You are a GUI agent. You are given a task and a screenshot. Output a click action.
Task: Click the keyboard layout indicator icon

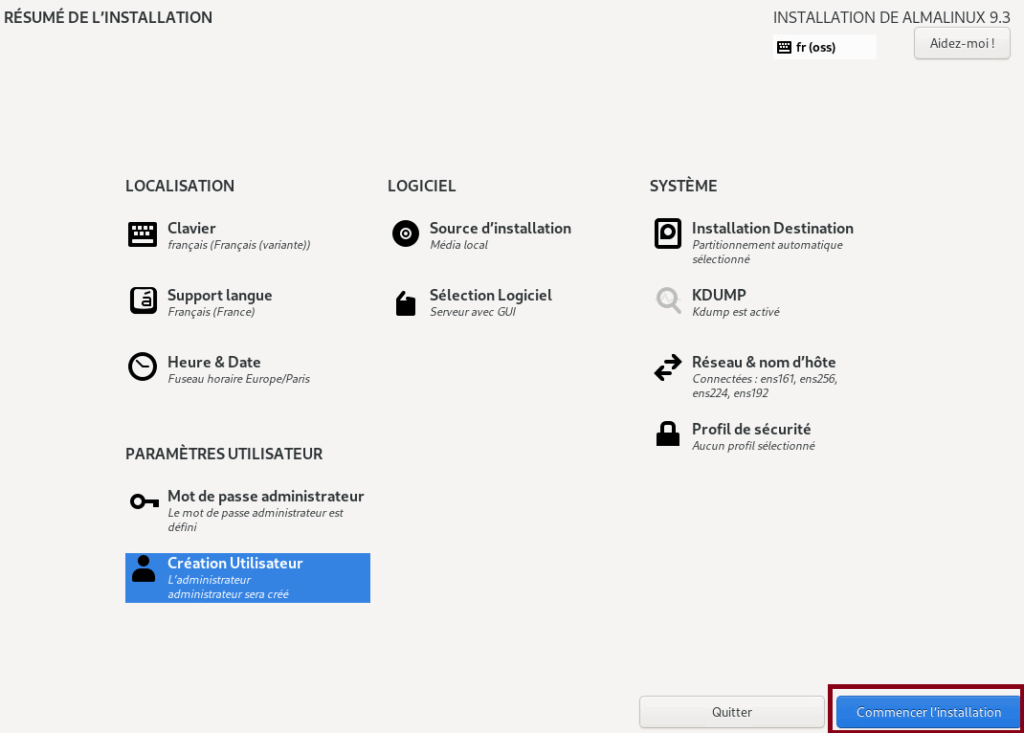[784, 46]
